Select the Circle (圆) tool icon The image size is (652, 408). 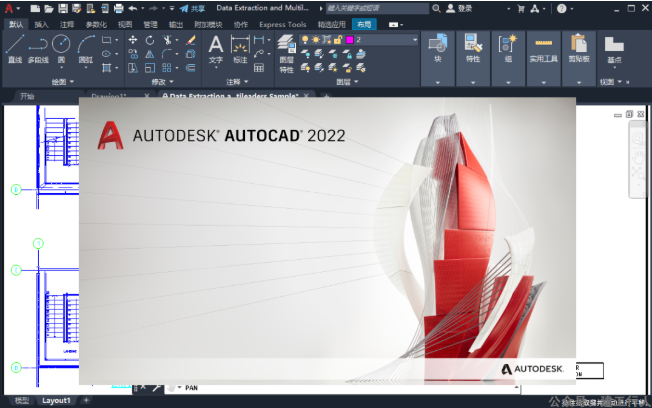point(61,44)
